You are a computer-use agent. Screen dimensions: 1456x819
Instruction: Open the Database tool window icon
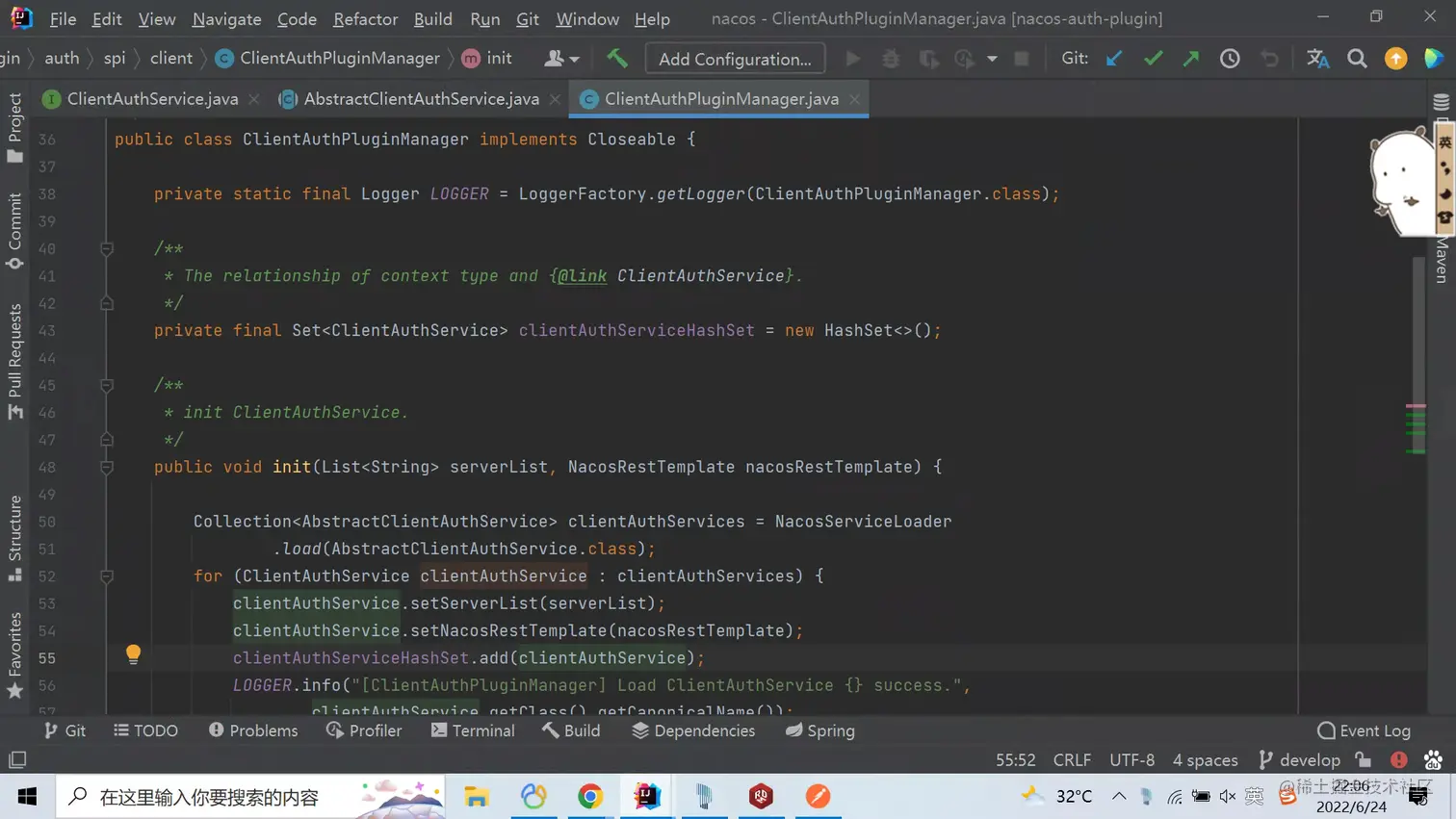1442,102
